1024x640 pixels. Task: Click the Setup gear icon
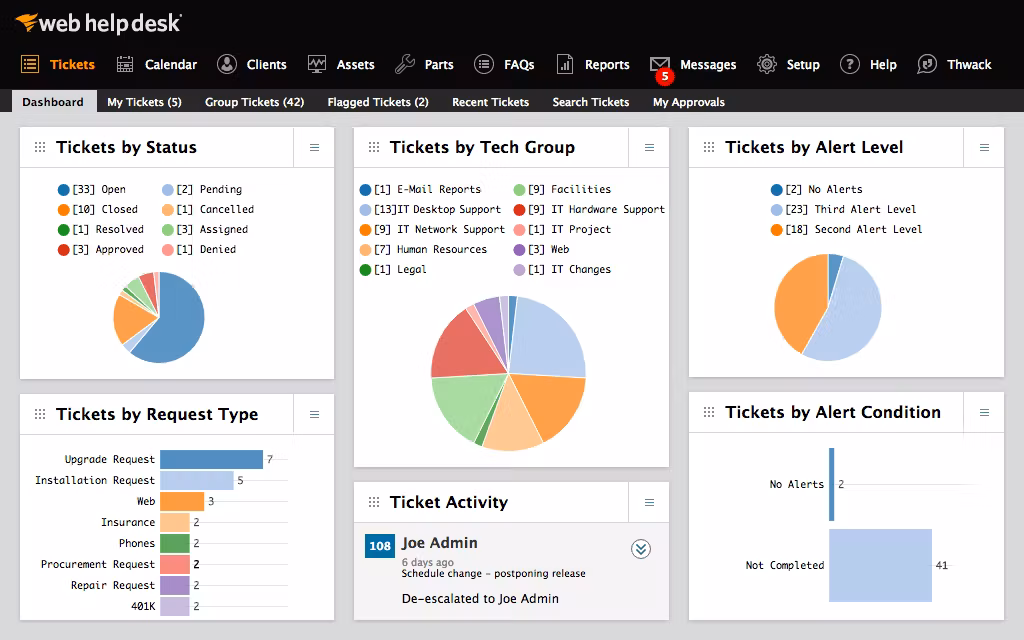coord(767,64)
